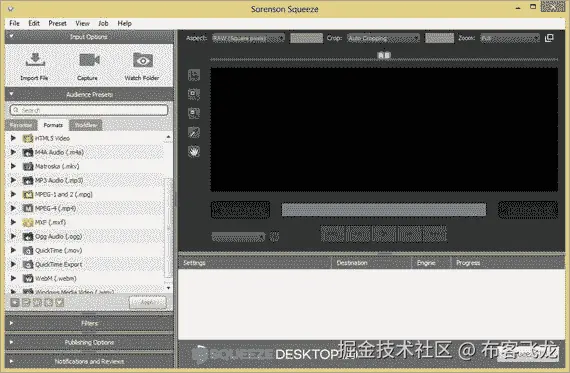Screen dimensions: 570x373
Task: Expand the QuickTime Export group
Action: point(13,264)
